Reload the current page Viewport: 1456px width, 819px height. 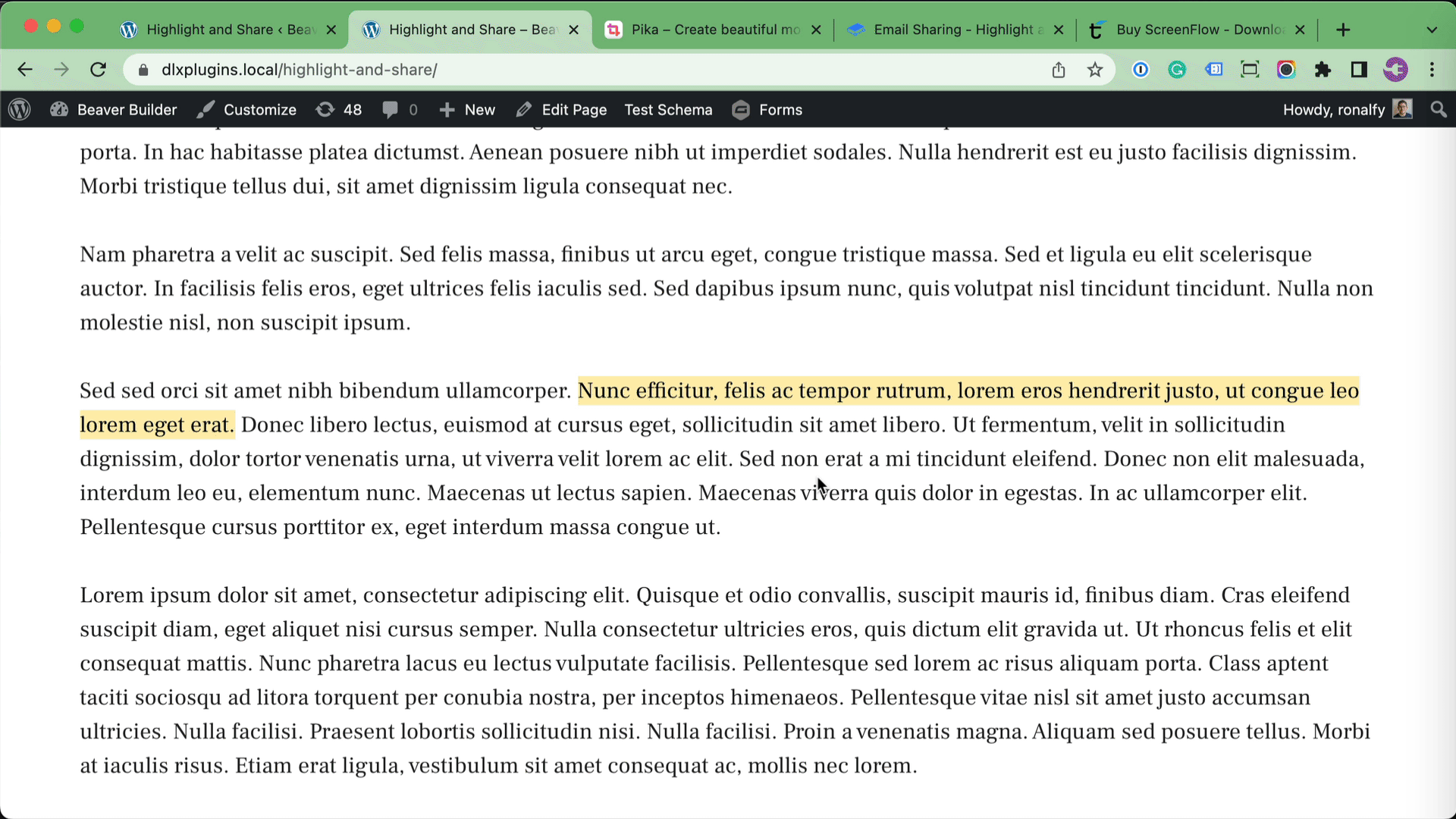click(x=98, y=70)
